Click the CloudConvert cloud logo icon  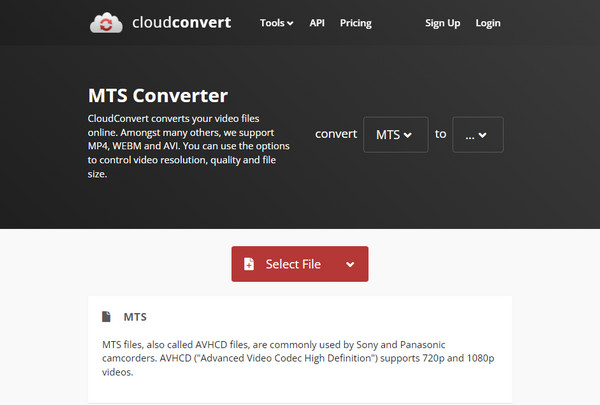106,23
